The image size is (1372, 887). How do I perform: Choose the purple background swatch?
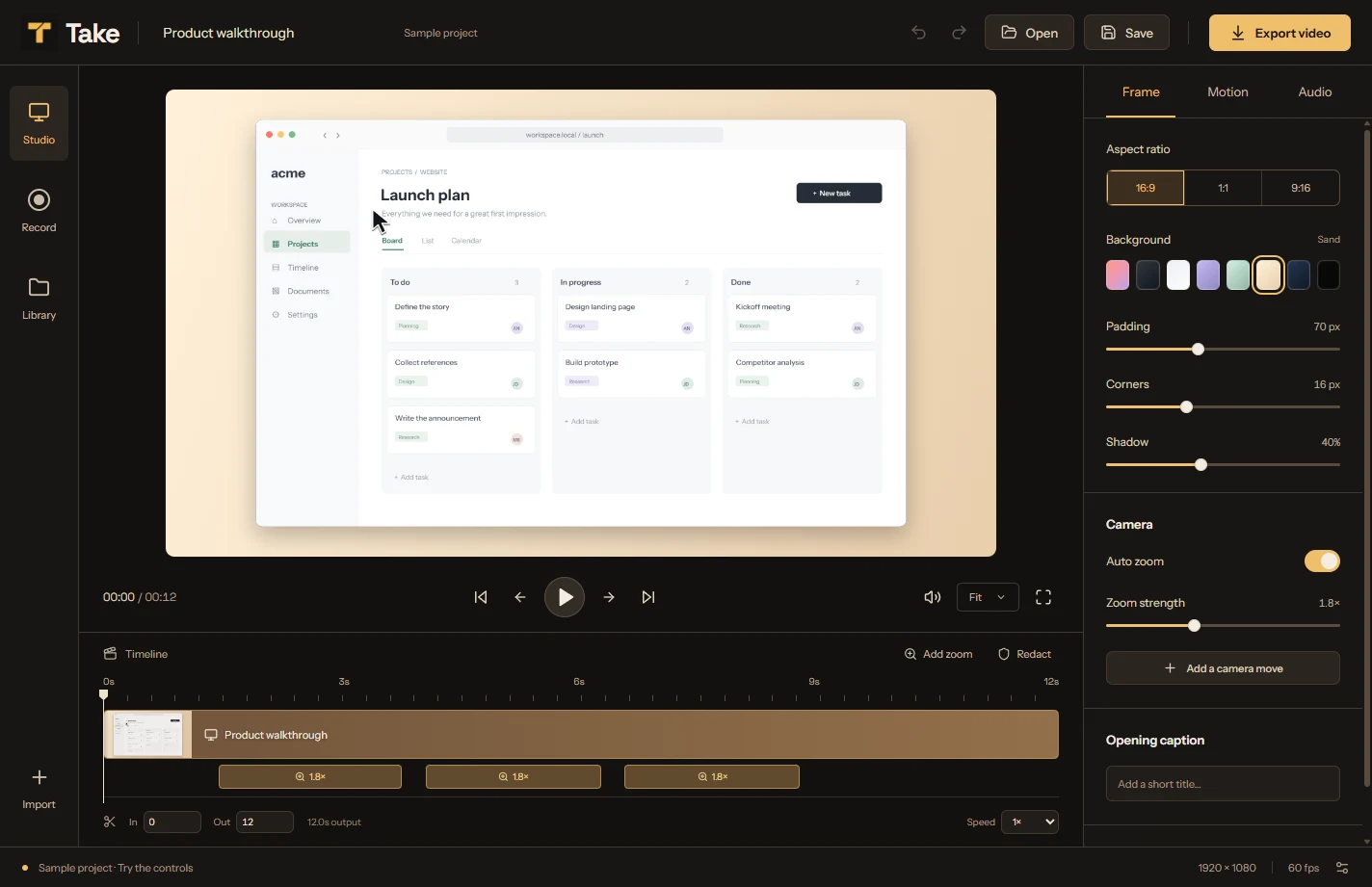click(1208, 275)
